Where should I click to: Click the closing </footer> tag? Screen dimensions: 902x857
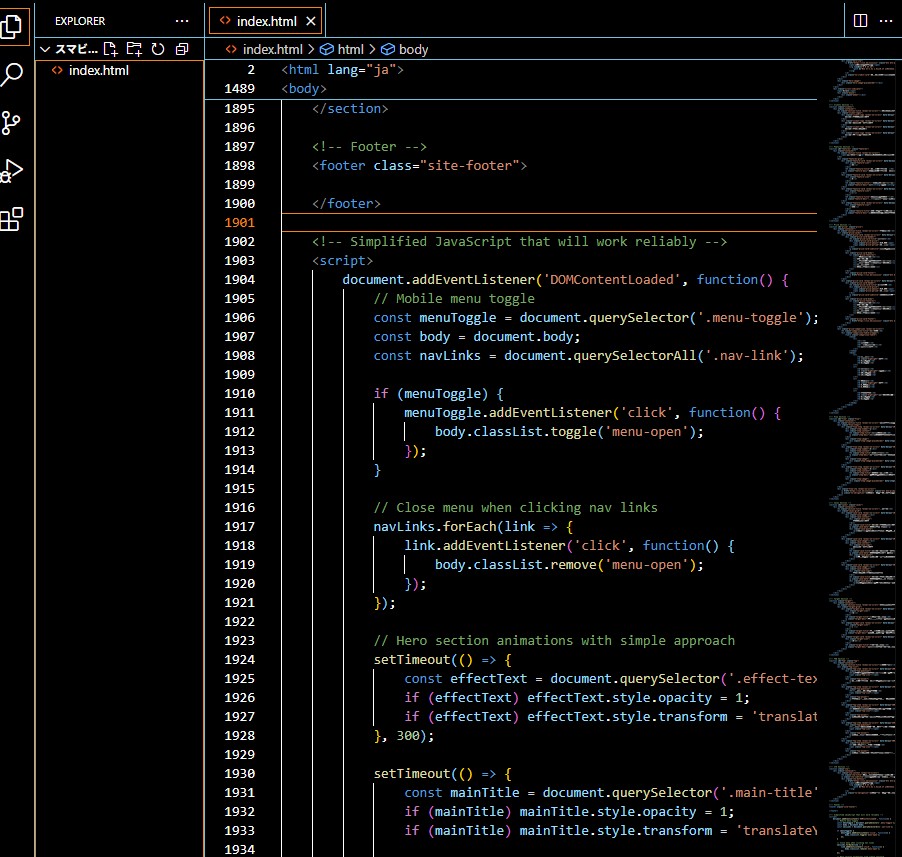coord(346,204)
